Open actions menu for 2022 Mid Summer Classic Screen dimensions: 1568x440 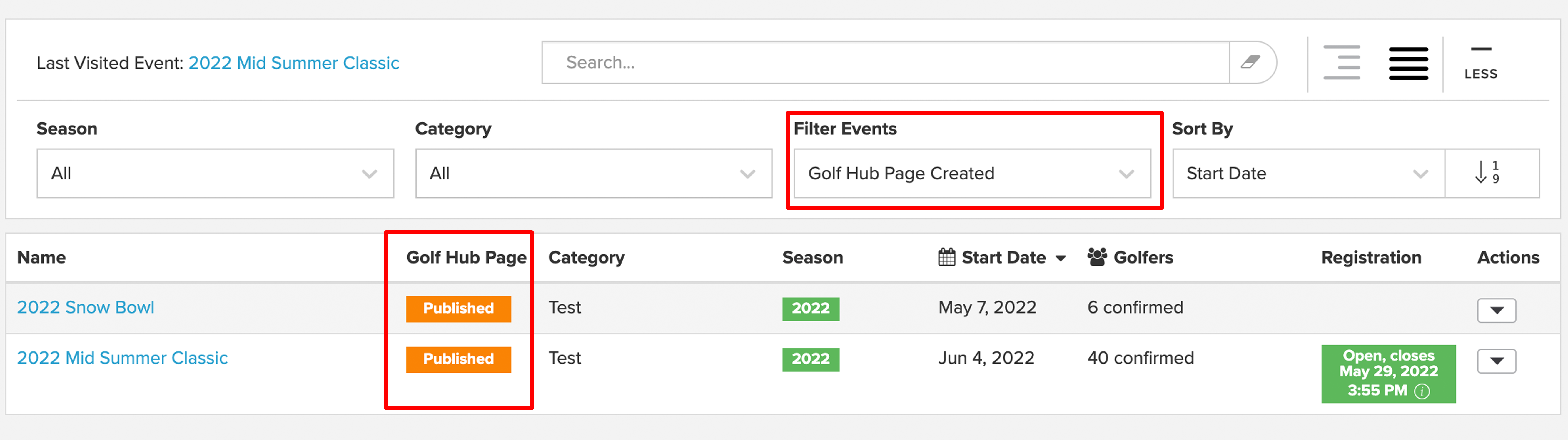(x=1496, y=361)
